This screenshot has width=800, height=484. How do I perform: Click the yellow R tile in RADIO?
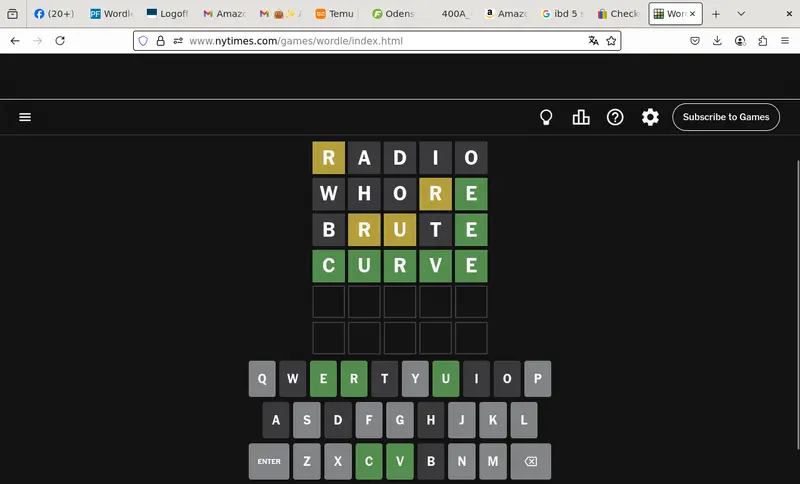pos(329,158)
